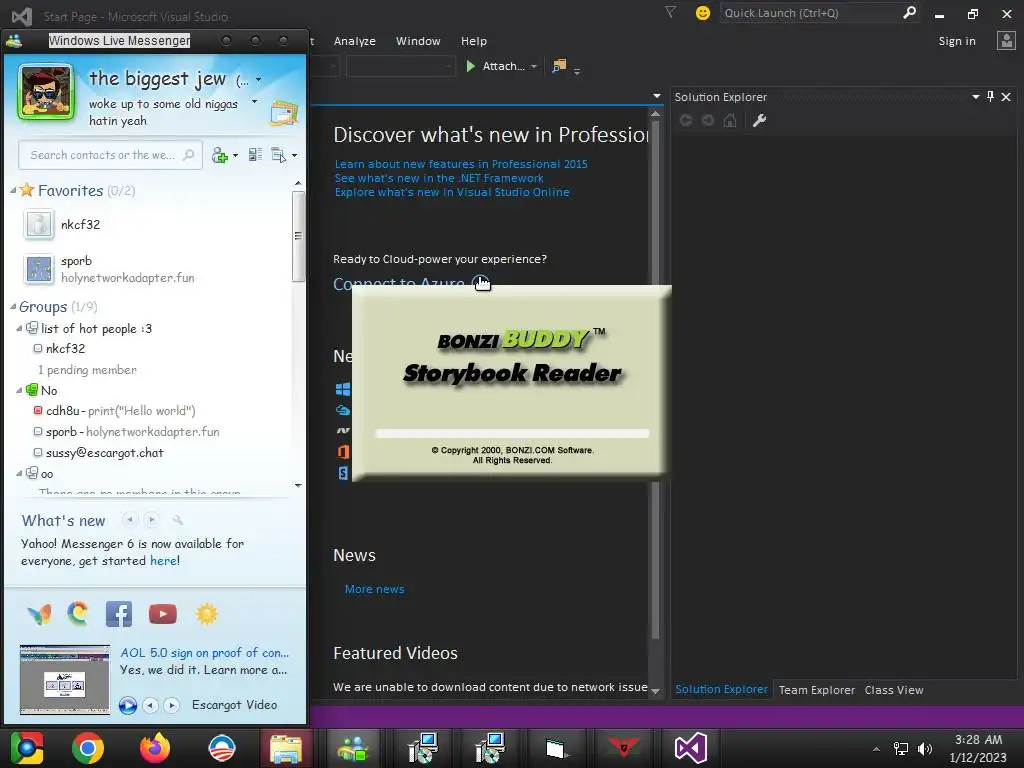Click the Facebook icon in Messenger
The width and height of the screenshot is (1024, 768).
(x=119, y=614)
